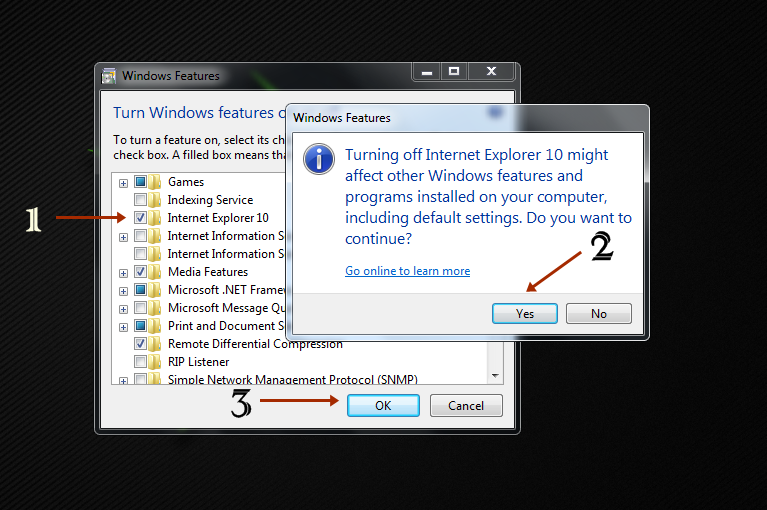Enable the Microsoft Message Queue checkbox
Viewport: 767px width, 510px height.
[140, 308]
